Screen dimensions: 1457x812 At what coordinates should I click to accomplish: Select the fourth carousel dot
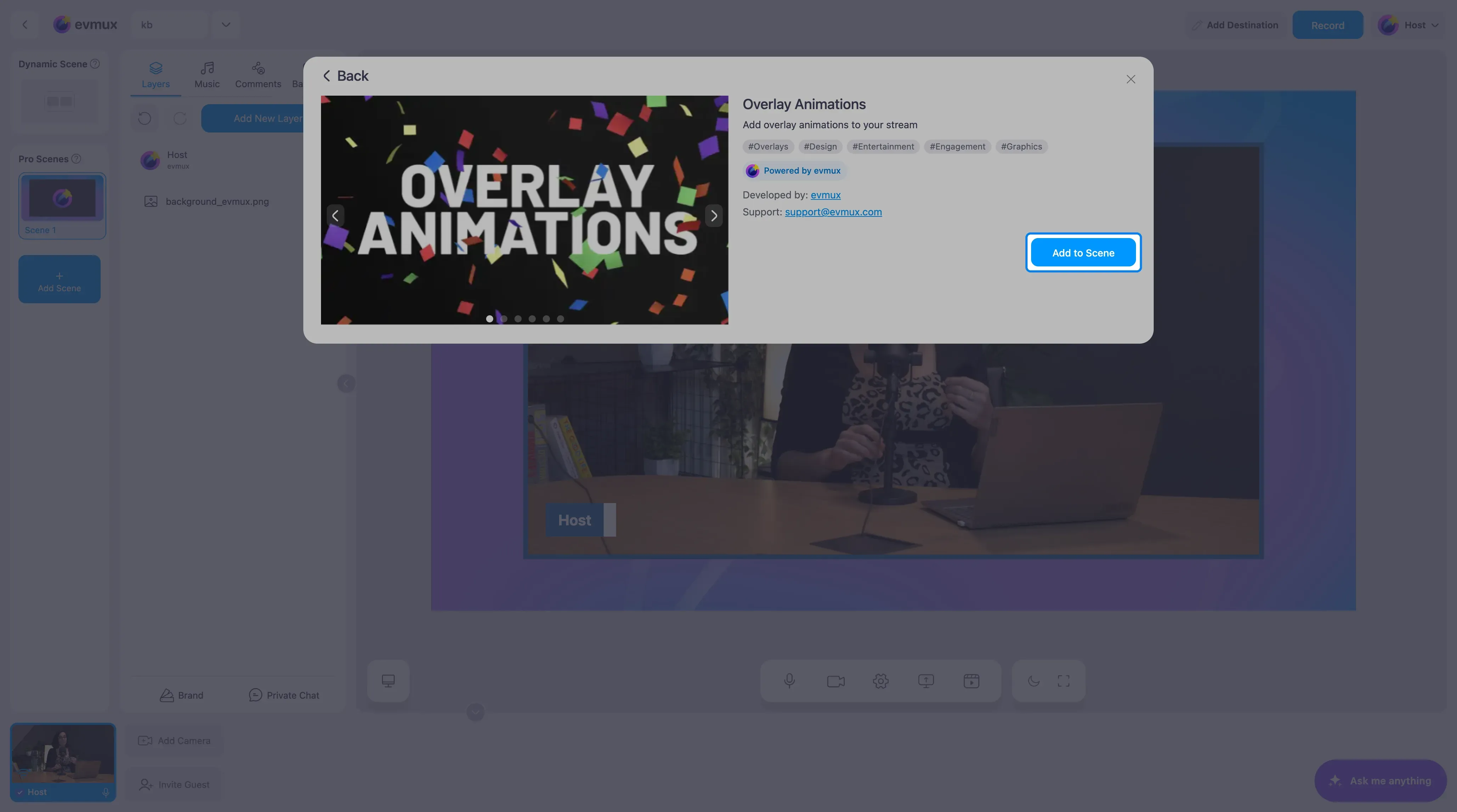[x=532, y=319]
